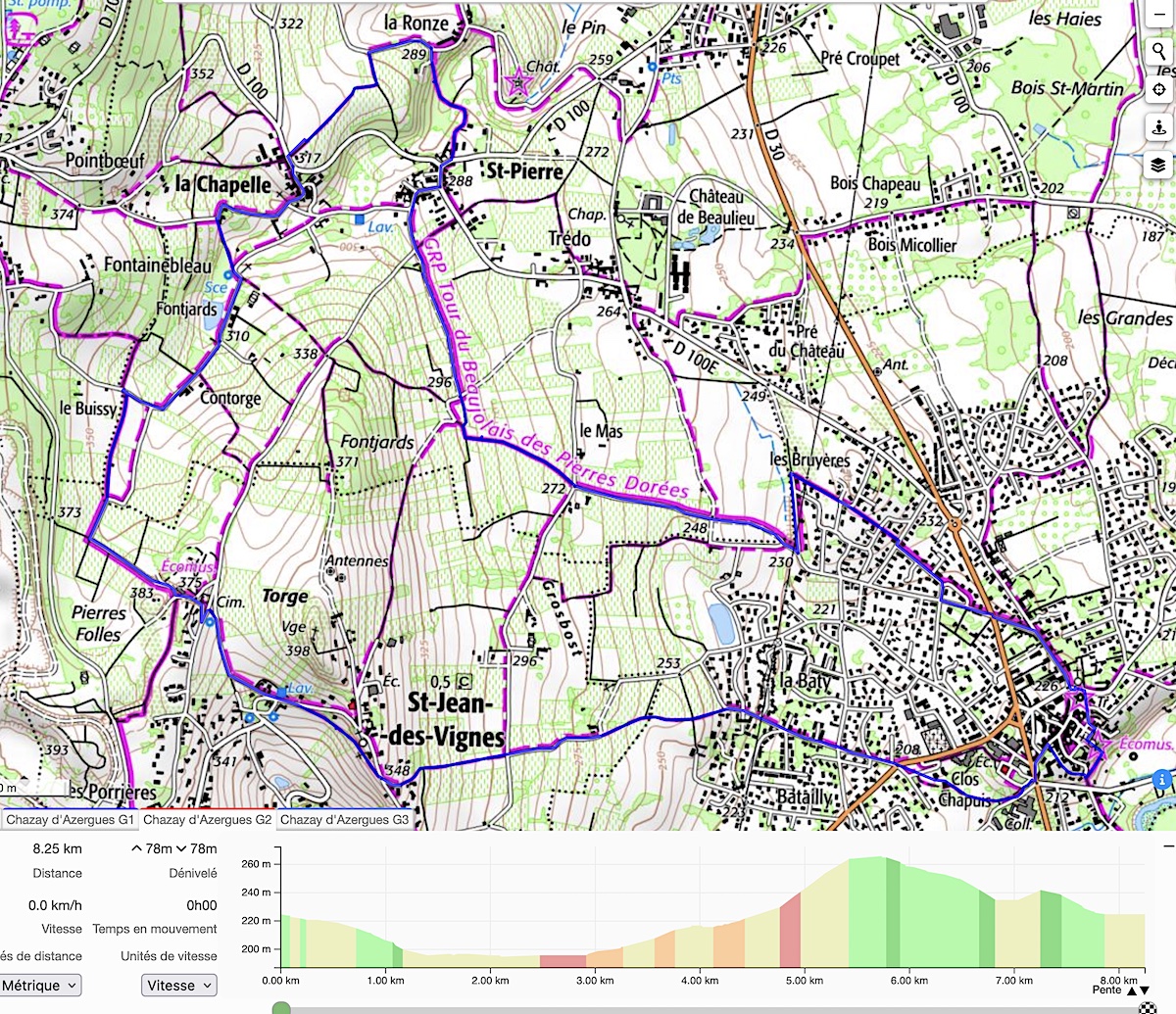Open the map search magnifier tool

coord(1158,51)
